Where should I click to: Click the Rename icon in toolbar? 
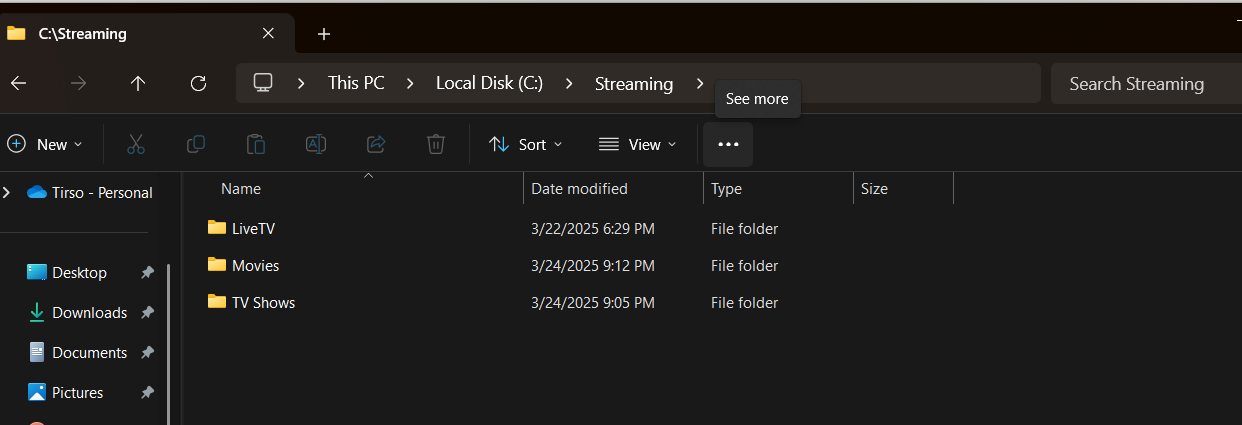pos(316,144)
